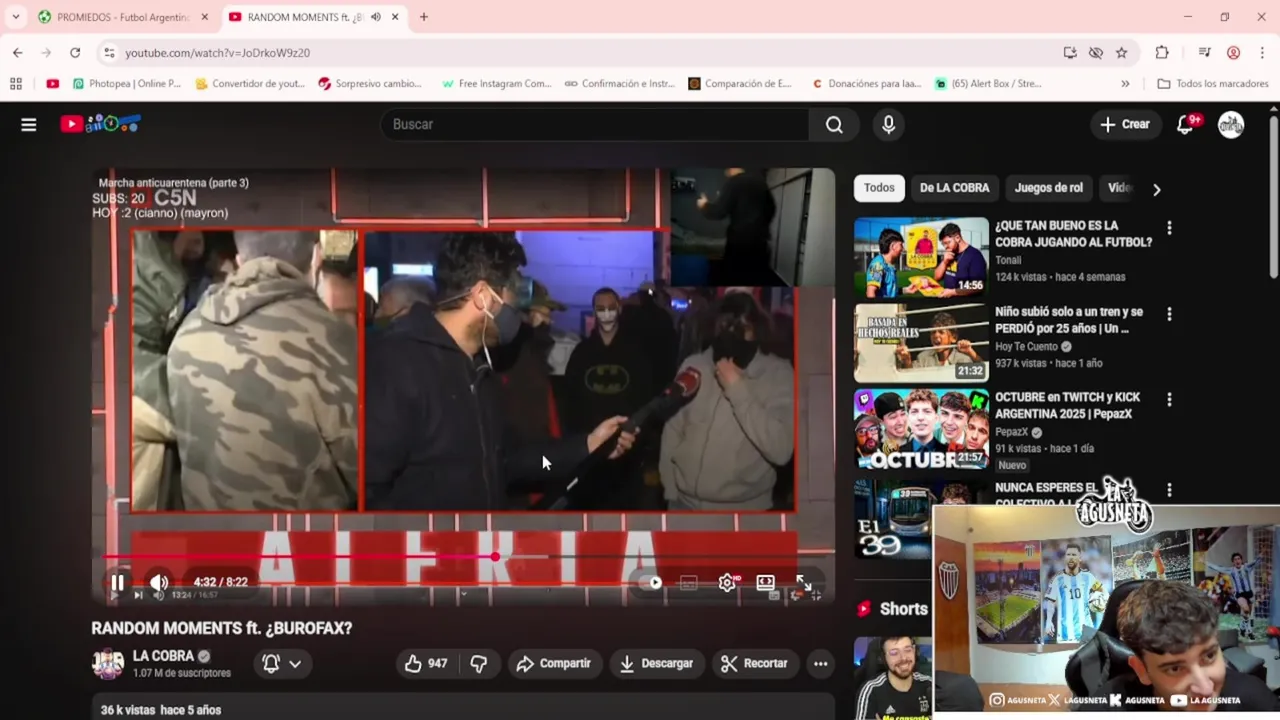Mute the RANDOM MOMENTS tab audio icon
The width and height of the screenshot is (1280, 720).
click(376, 17)
